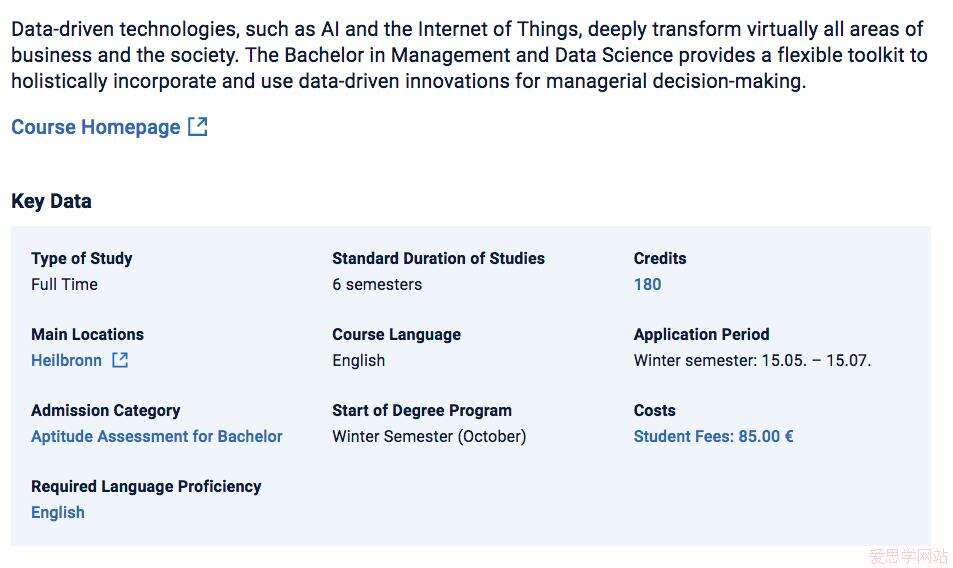953x568 pixels.
Task: Open the Heilbronn location link
Action: (66, 360)
